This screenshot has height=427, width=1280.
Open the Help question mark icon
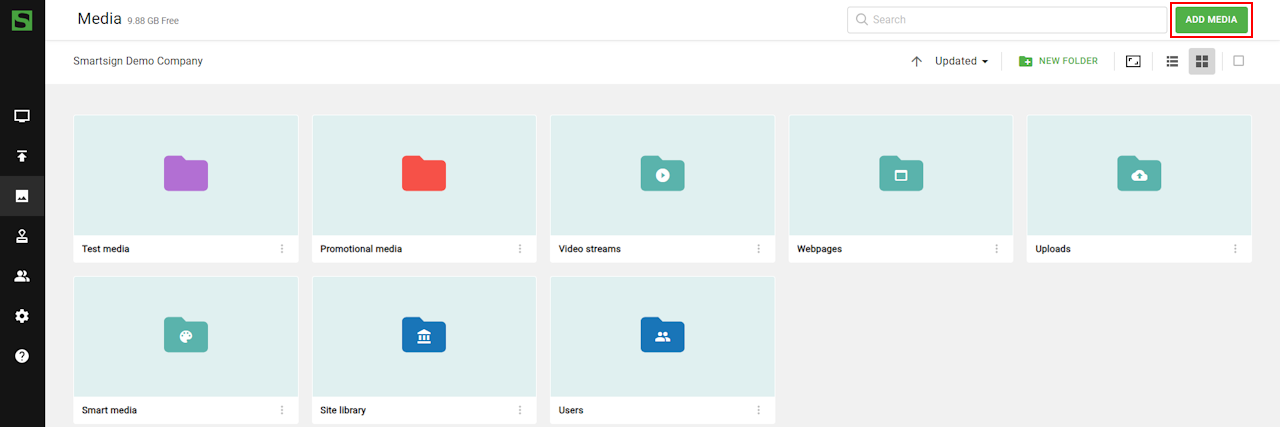coord(22,356)
